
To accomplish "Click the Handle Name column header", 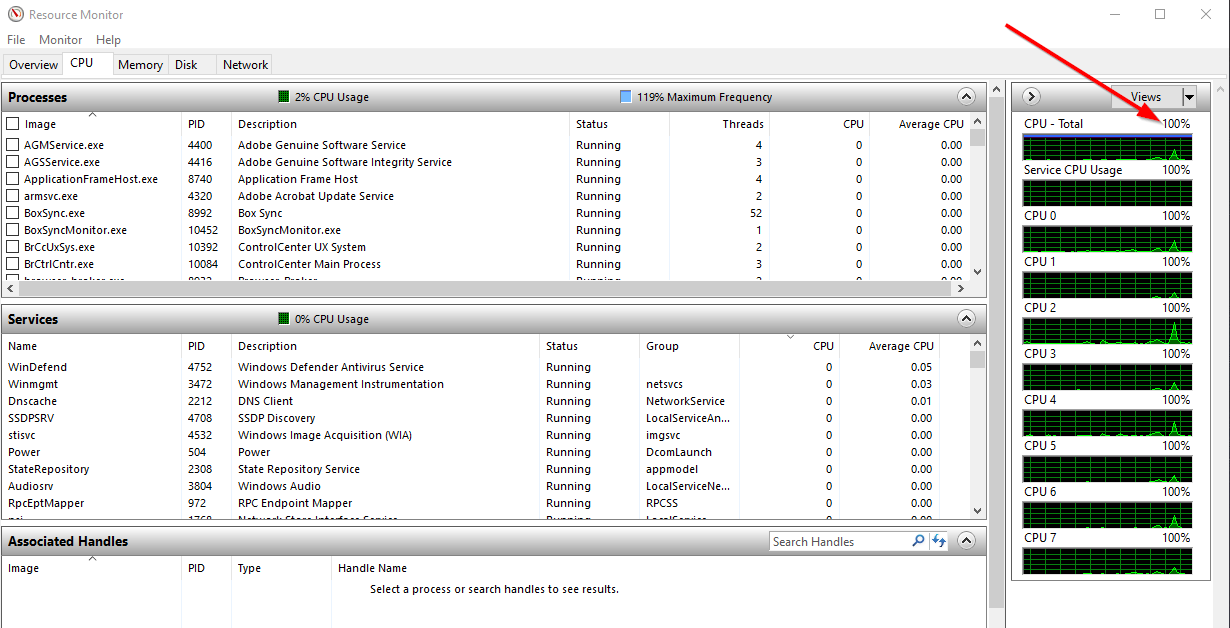I will tap(372, 568).
